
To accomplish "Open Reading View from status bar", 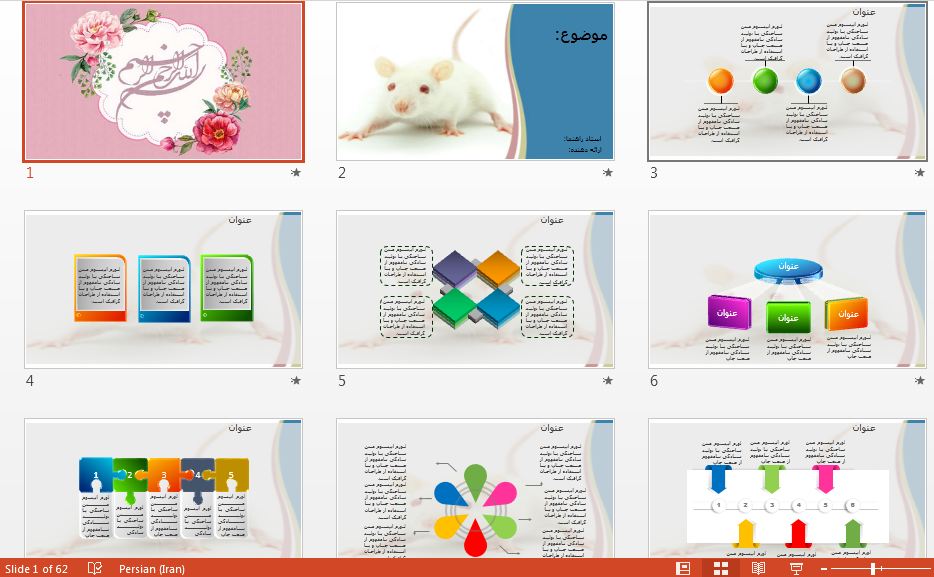I will pyautogui.click(x=758, y=568).
